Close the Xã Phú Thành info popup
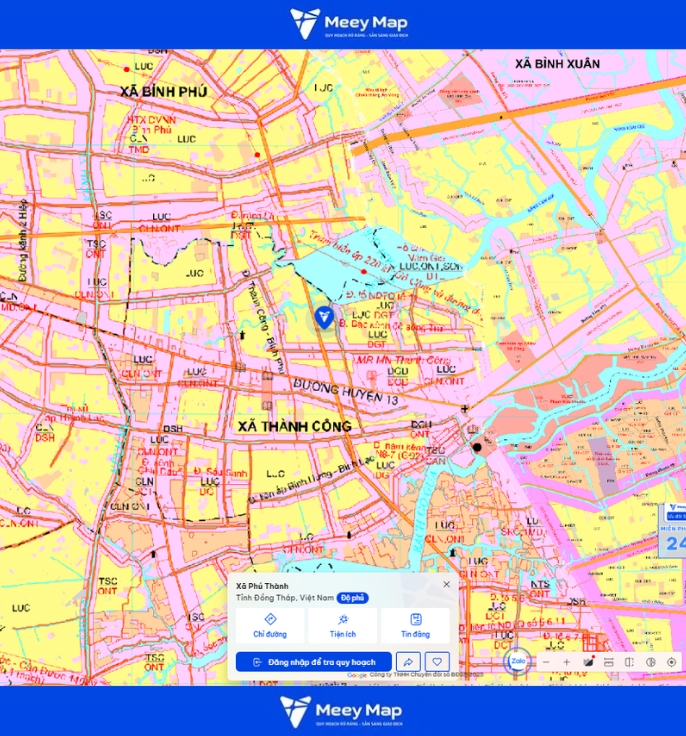The width and height of the screenshot is (686, 736). click(447, 584)
